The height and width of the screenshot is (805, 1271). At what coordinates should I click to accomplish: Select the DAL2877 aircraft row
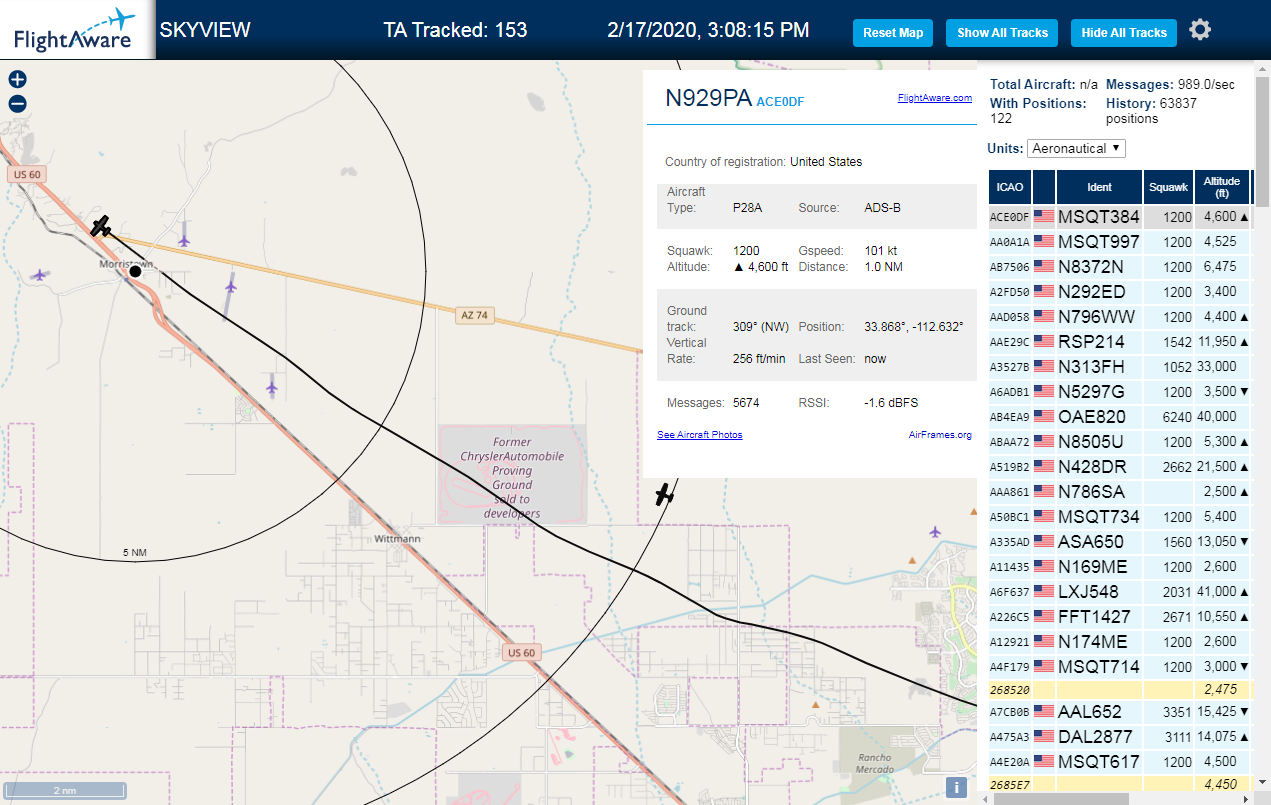coord(1119,737)
